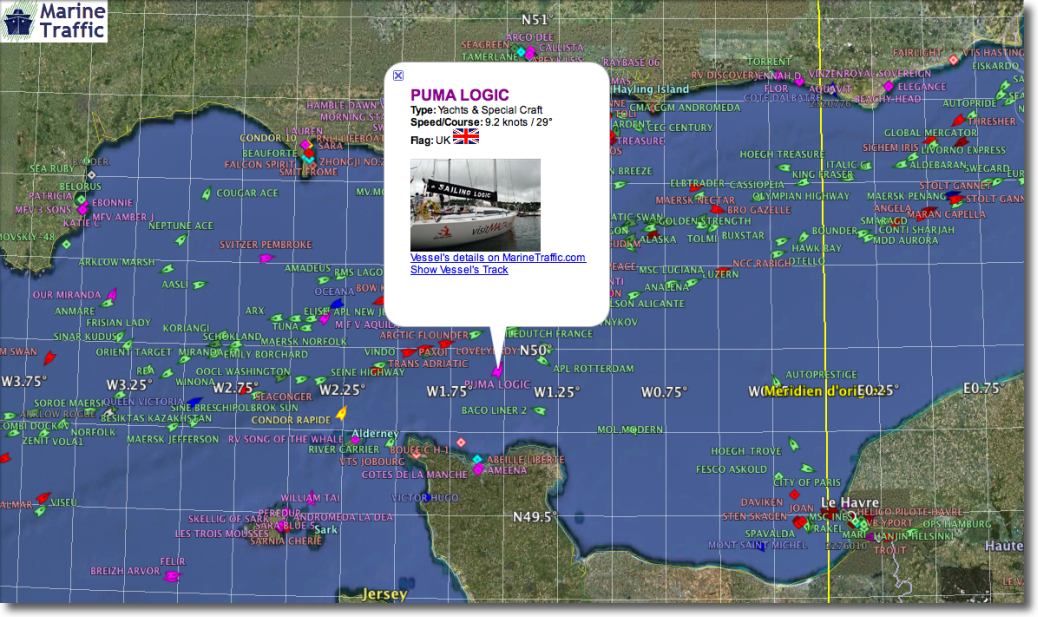Select the pink PUMA LOGIC yacht marker

pos(497,369)
